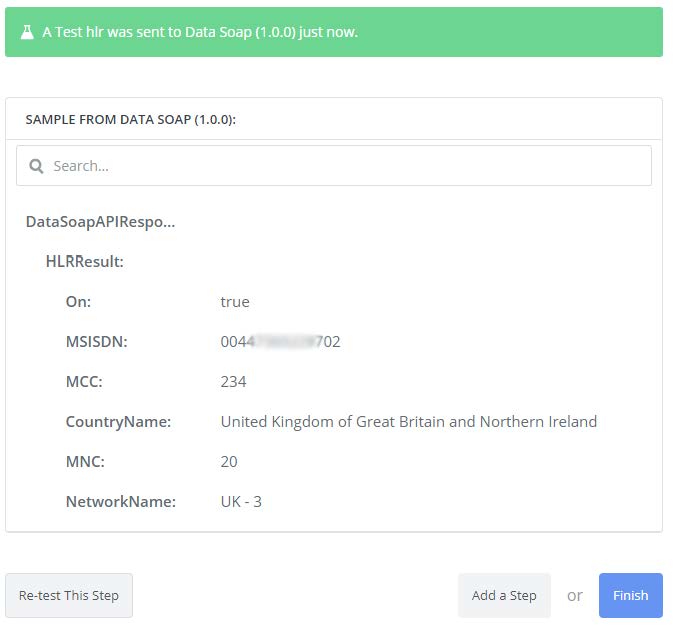
Task: Click the MCC: label
Action: (x=84, y=382)
